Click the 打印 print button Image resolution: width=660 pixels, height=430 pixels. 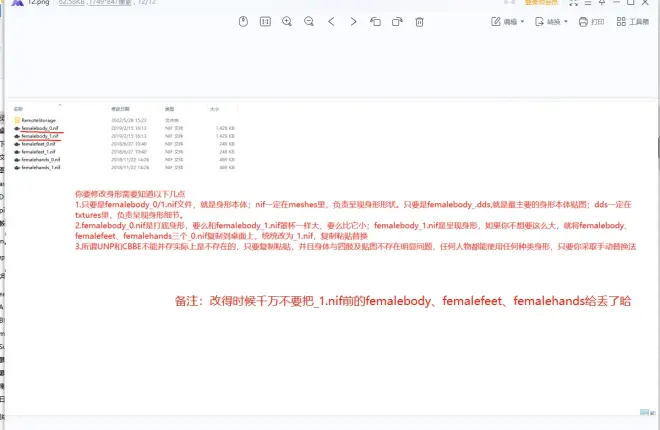coord(591,21)
